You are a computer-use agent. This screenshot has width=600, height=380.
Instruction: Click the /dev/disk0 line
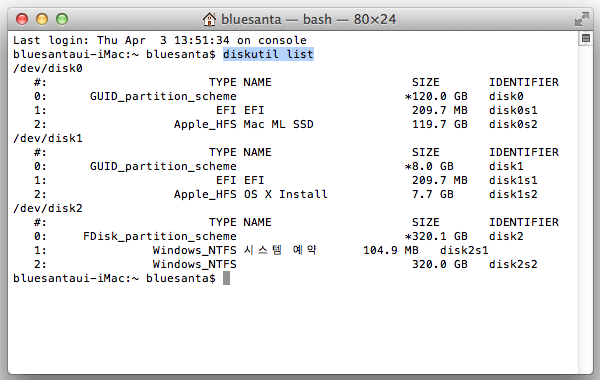pyautogui.click(x=48, y=68)
